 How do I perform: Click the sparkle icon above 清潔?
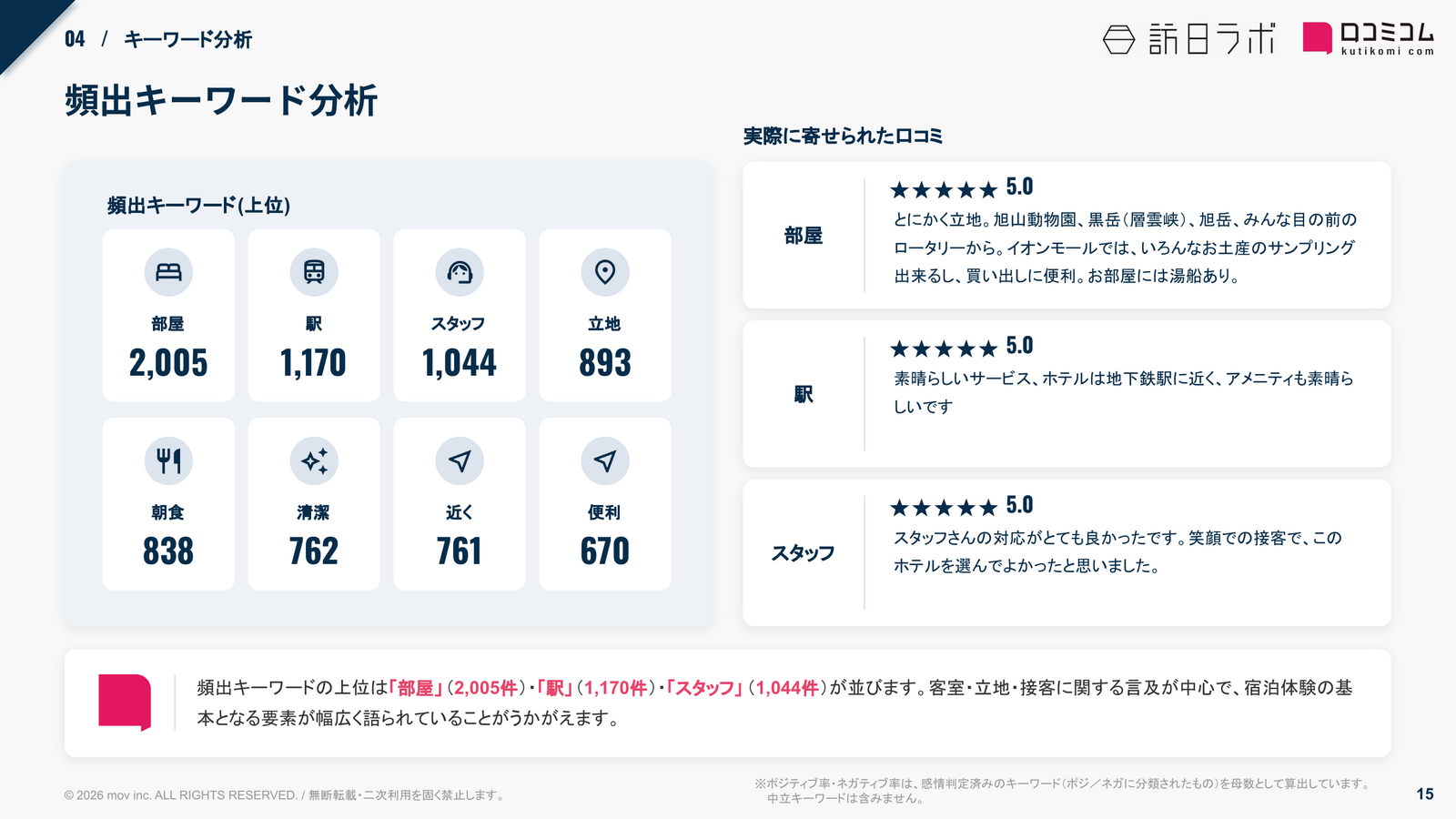(314, 460)
